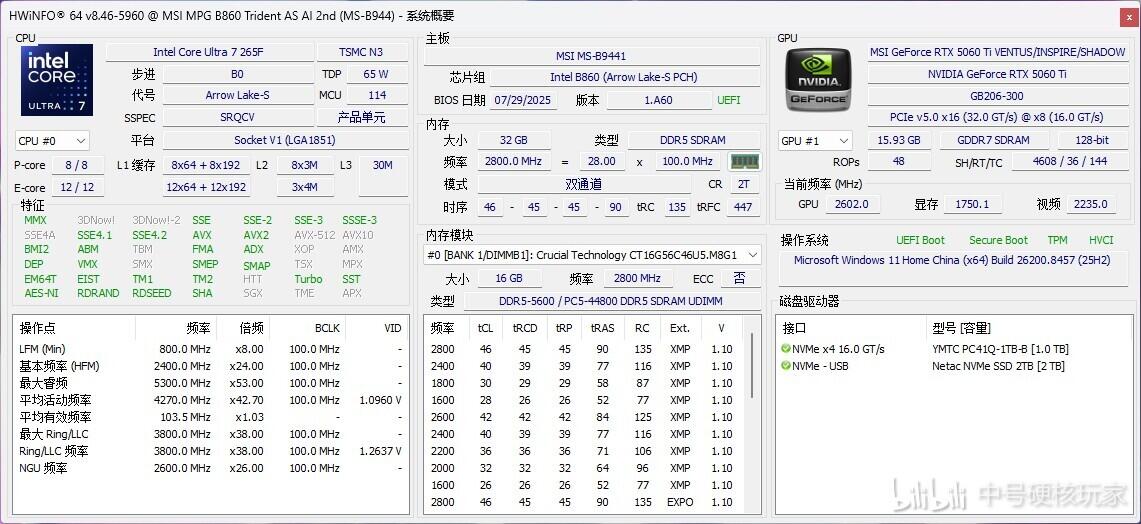Open the CPU #0 selector dropdown
The width and height of the screenshot is (1141, 524).
click(x=52, y=140)
